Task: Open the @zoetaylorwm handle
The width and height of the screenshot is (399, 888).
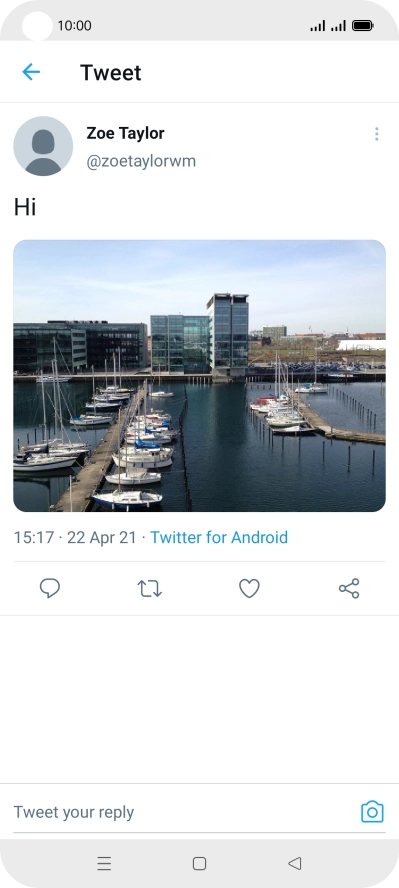Action: (x=141, y=161)
